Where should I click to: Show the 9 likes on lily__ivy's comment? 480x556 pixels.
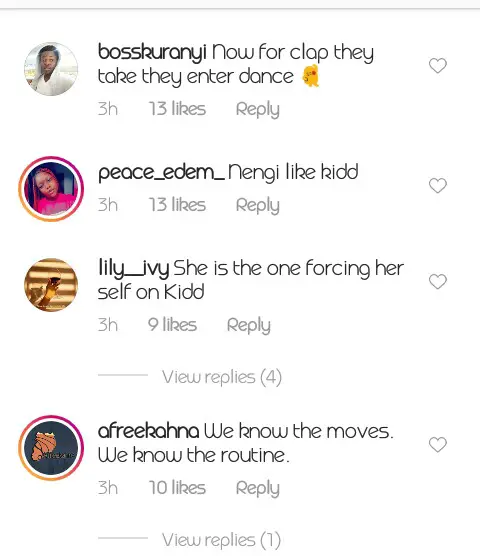pyautogui.click(x=172, y=324)
